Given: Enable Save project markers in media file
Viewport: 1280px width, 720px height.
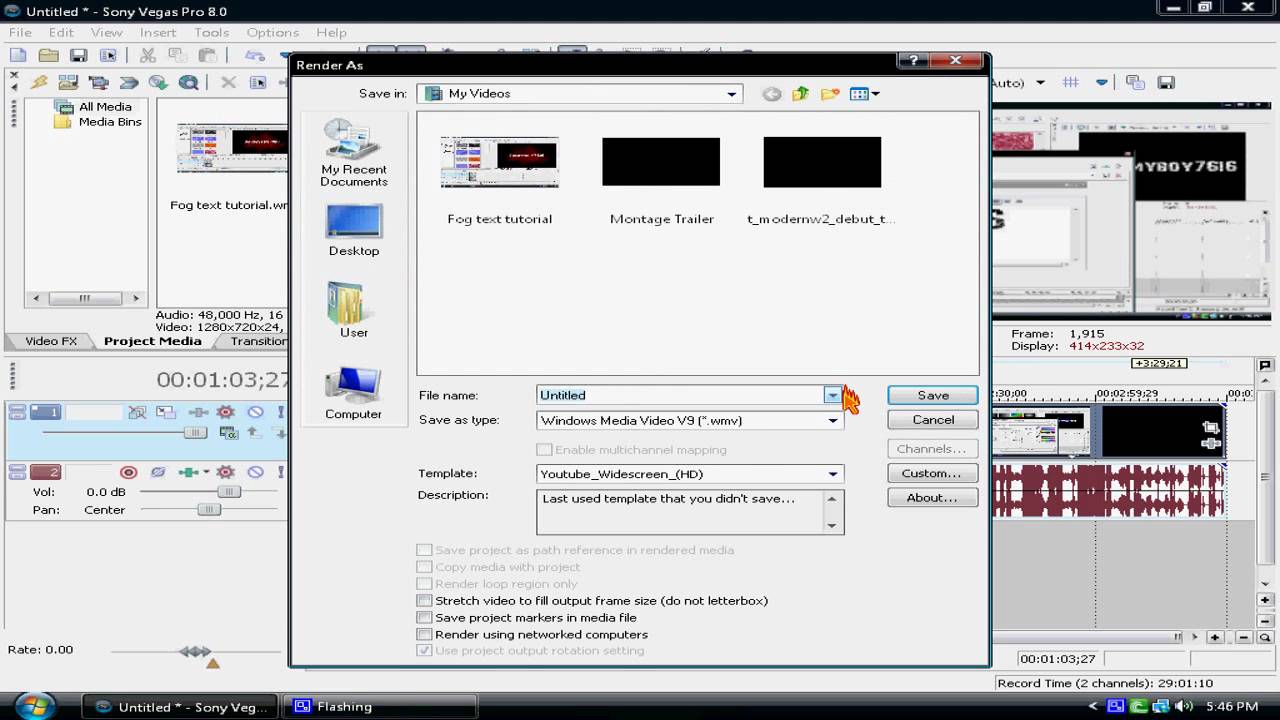Looking at the screenshot, I should tap(425, 618).
